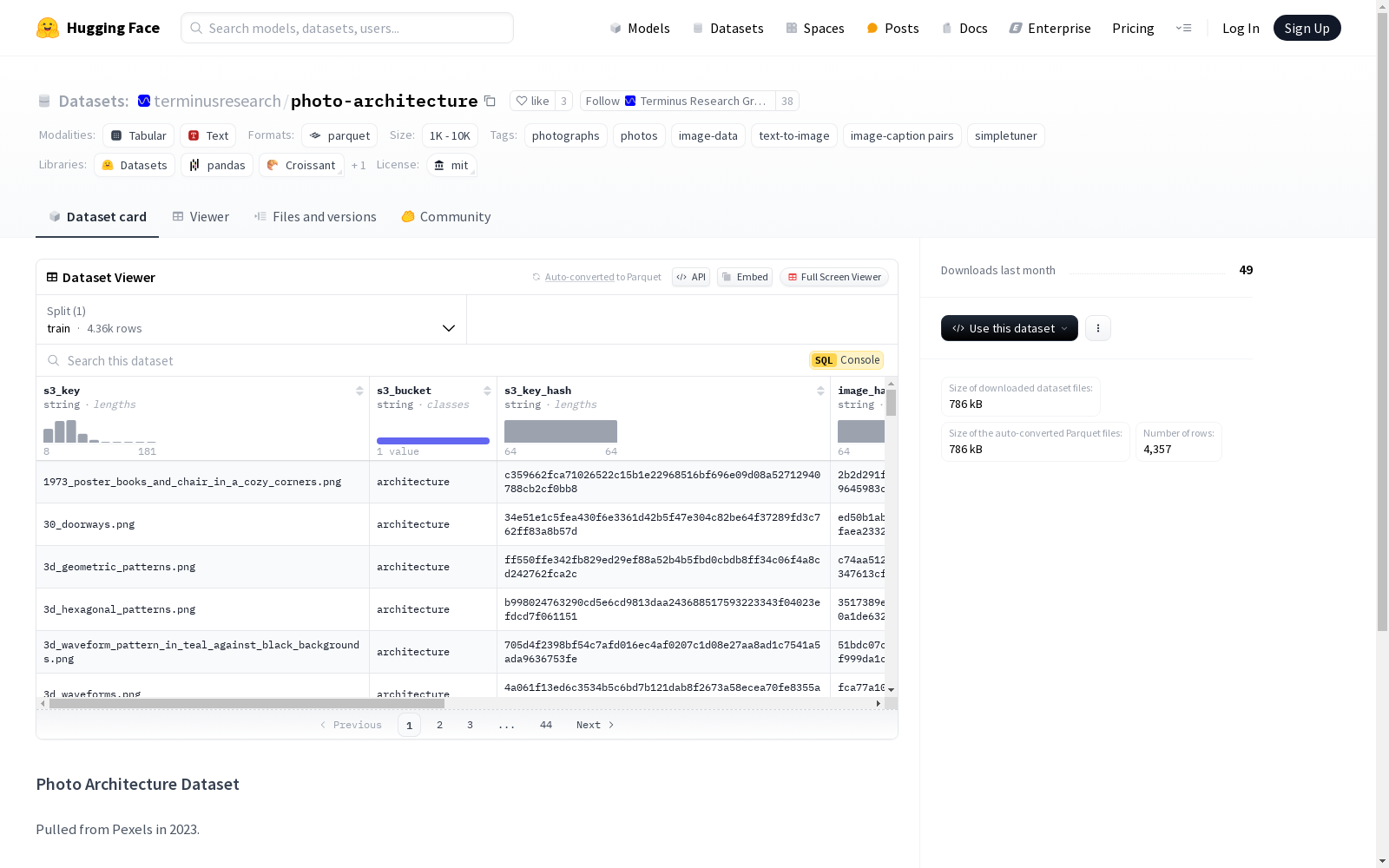Open the Full Screen Viewer
The image size is (1389, 868).
click(834, 277)
